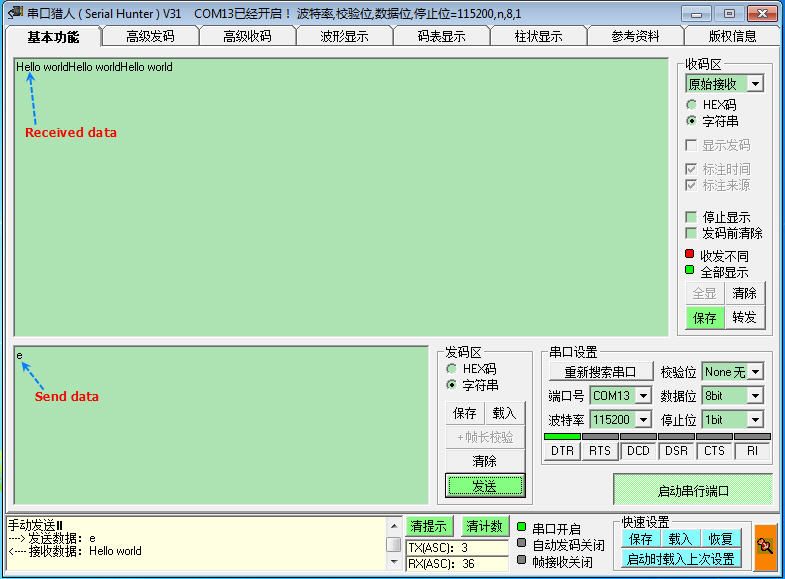Switch to the 高级发码 tab
Viewport: 785px width, 579px height.
150,37
